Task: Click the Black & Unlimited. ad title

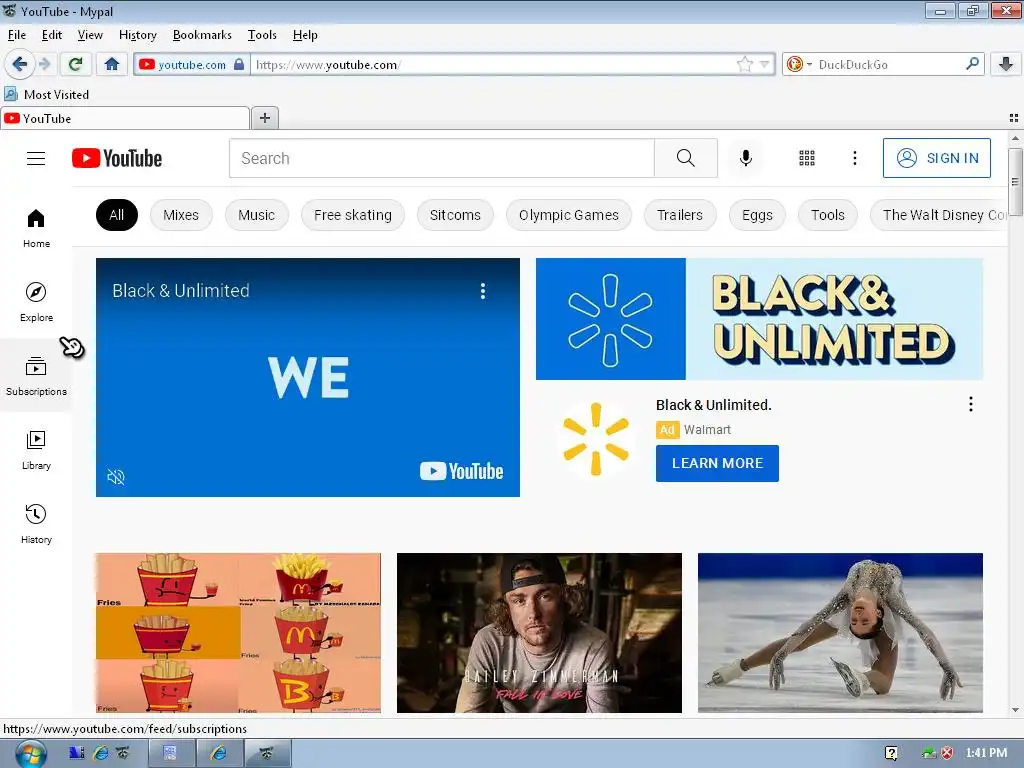Action: click(x=714, y=405)
